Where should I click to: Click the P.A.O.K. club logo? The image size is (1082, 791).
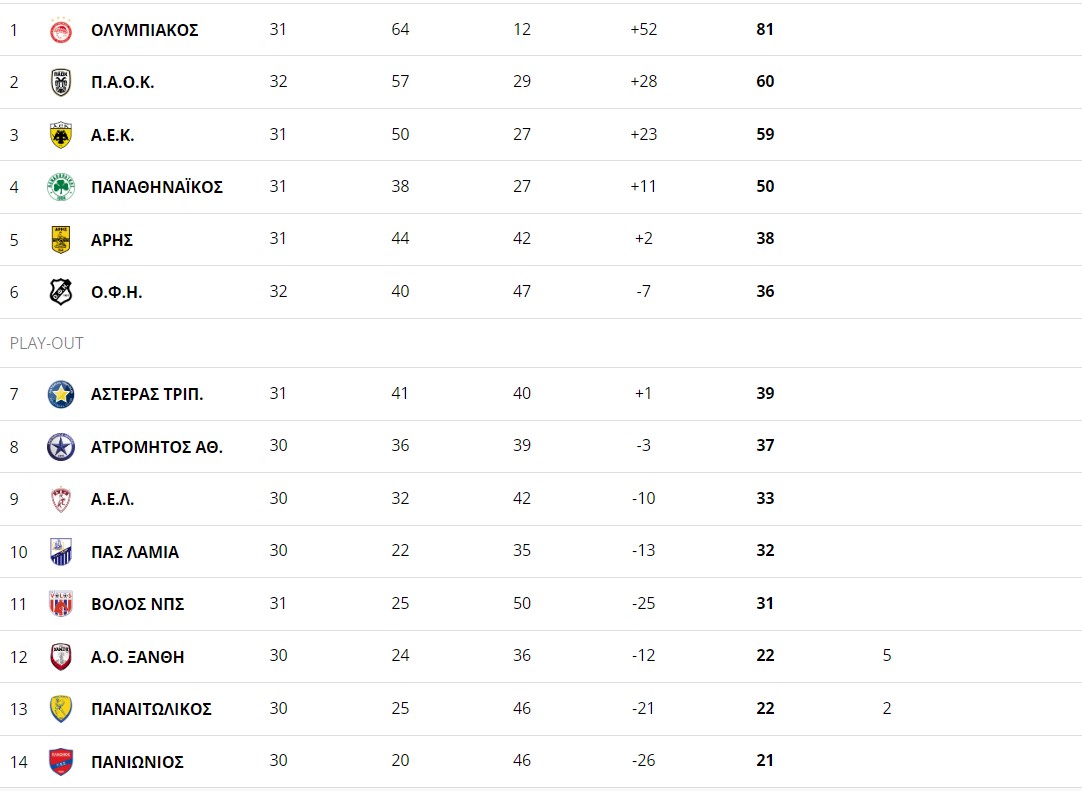(61, 82)
